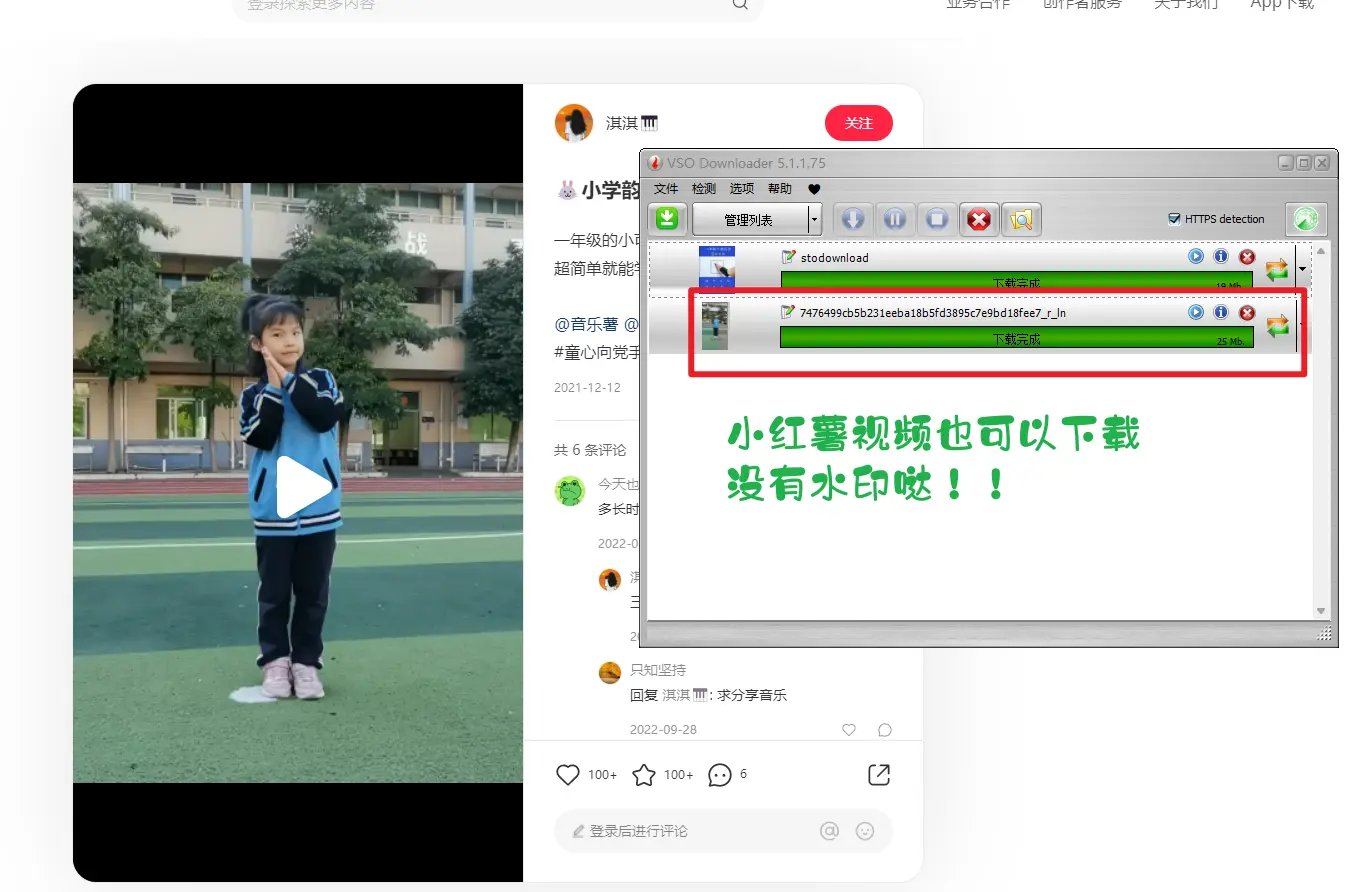
Task: Remove downloads with the red X toolbar icon
Action: click(979, 219)
